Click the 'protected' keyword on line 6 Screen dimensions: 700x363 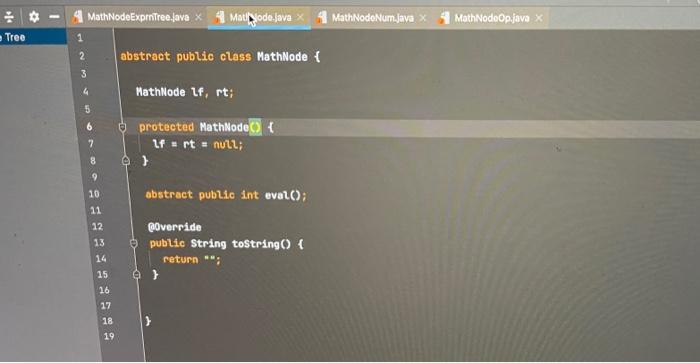pos(167,127)
